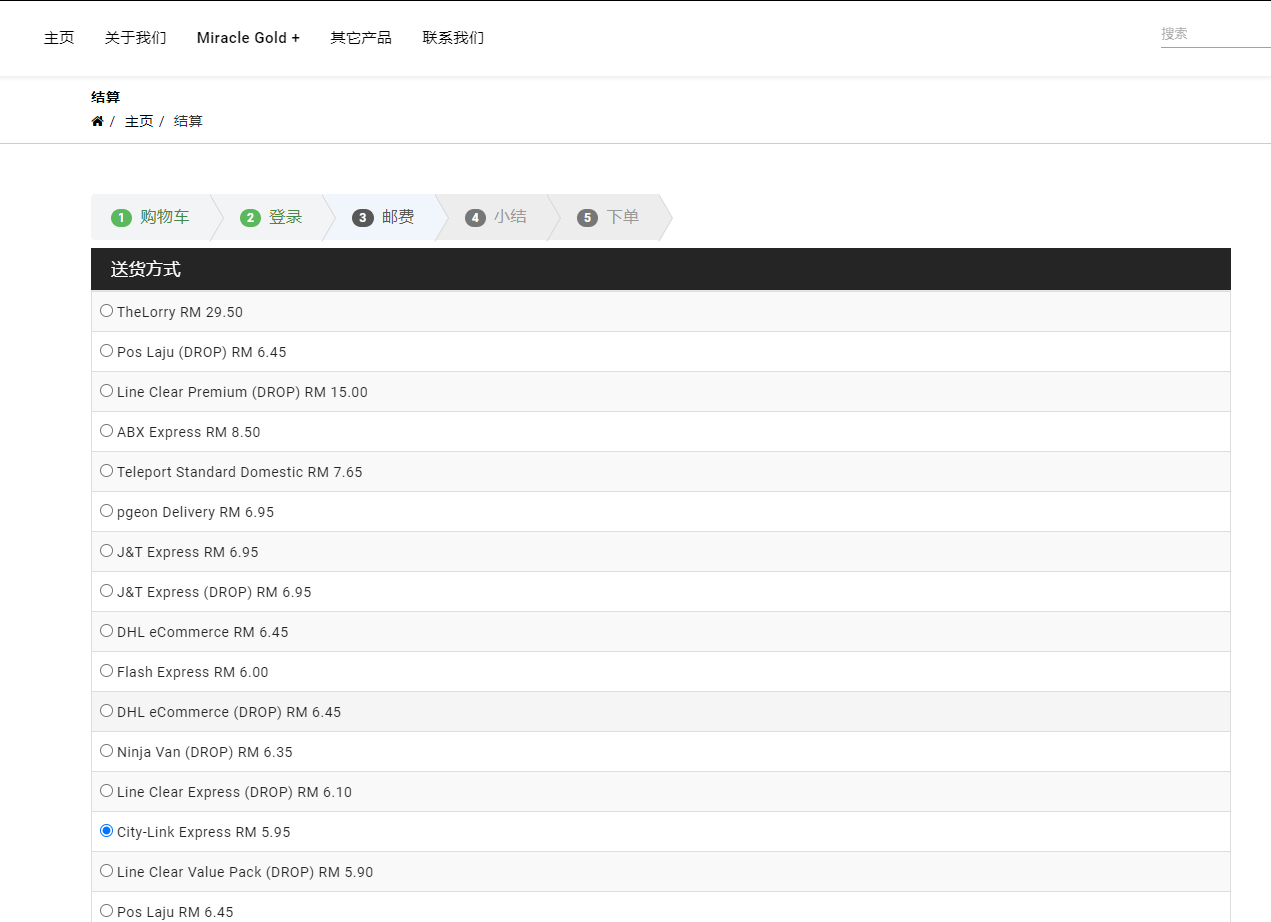The height and width of the screenshot is (922, 1271).
Task: Choose Line Clear Express (DROP) radio
Action: 106,791
